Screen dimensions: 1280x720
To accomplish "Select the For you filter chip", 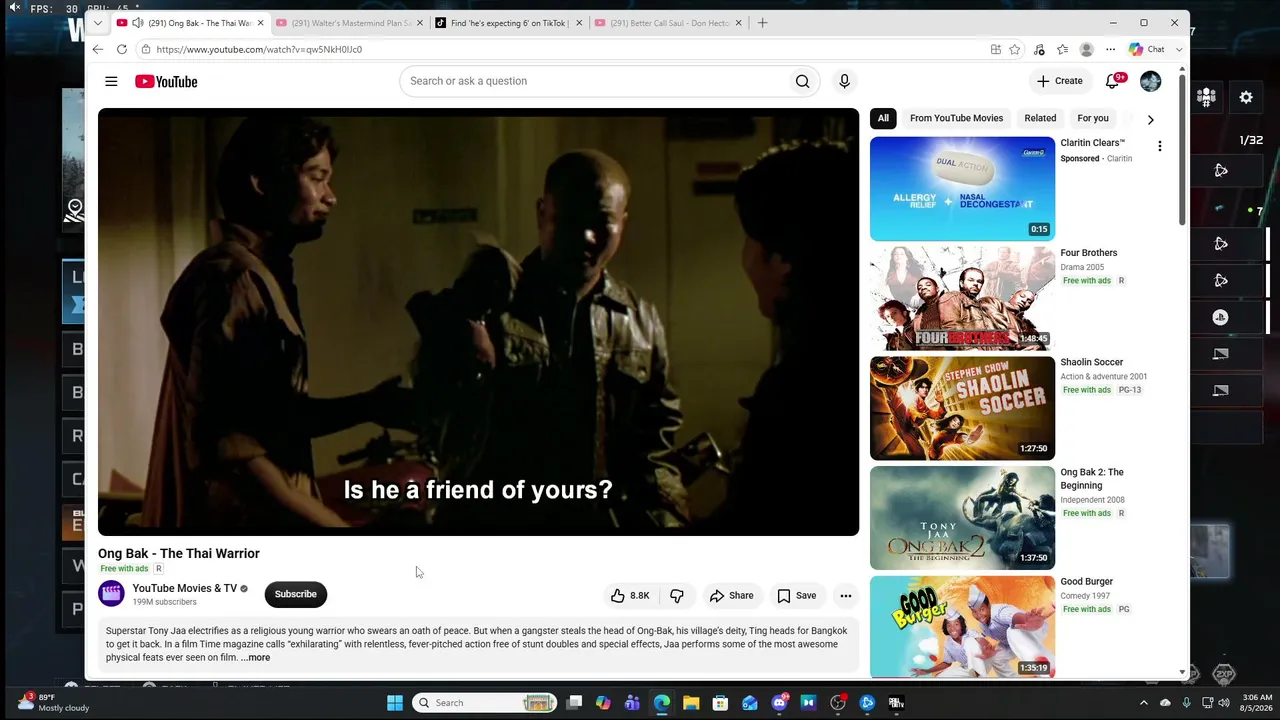I will (1093, 118).
